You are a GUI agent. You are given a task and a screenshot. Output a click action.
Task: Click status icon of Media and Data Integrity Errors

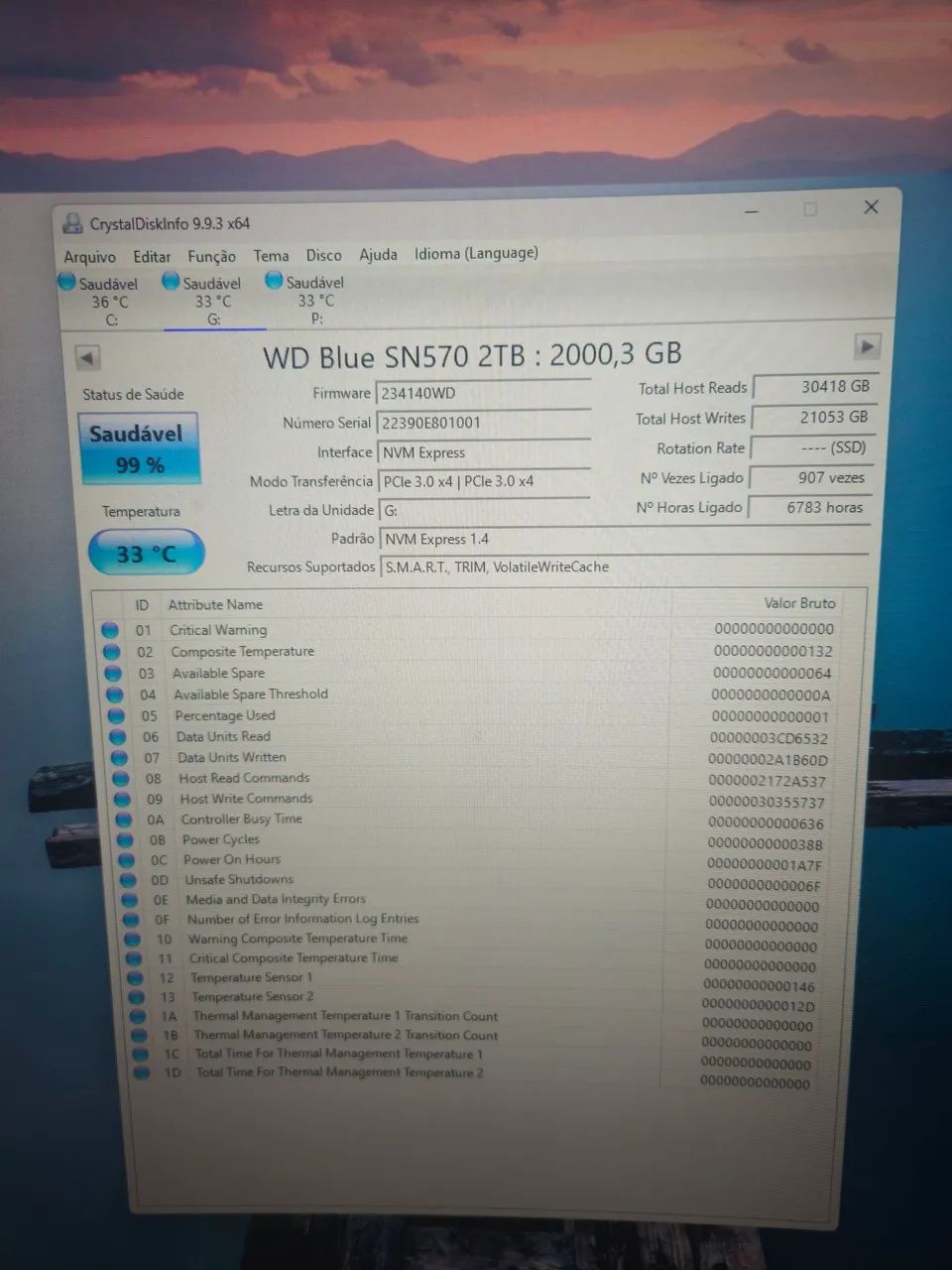[130, 900]
